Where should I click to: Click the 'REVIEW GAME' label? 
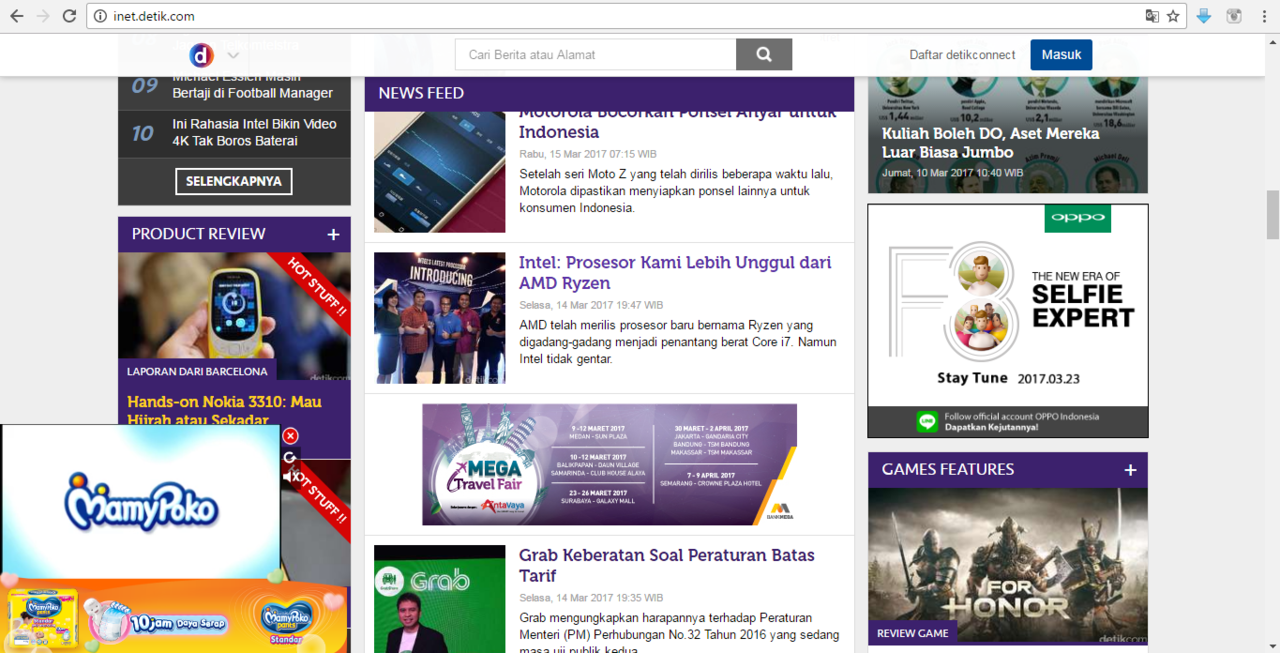click(913, 633)
